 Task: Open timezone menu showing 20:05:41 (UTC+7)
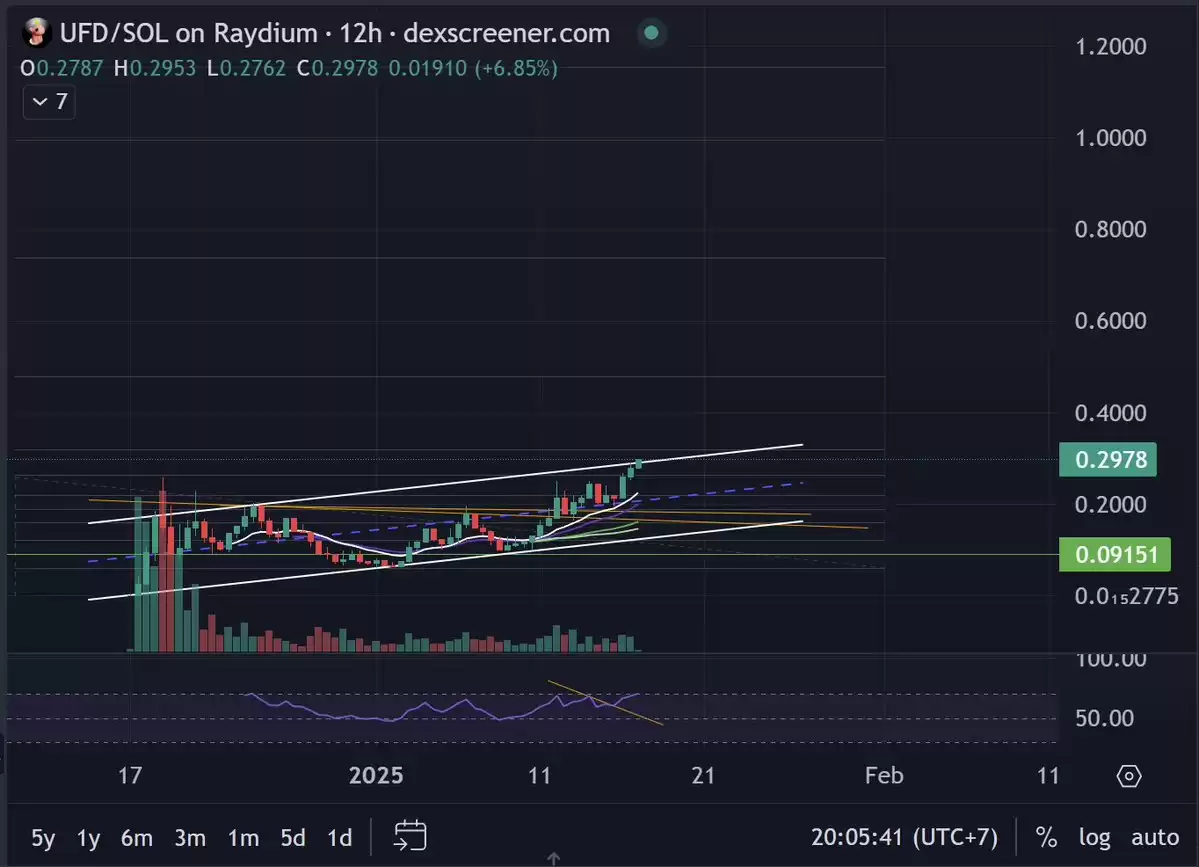[905, 837]
